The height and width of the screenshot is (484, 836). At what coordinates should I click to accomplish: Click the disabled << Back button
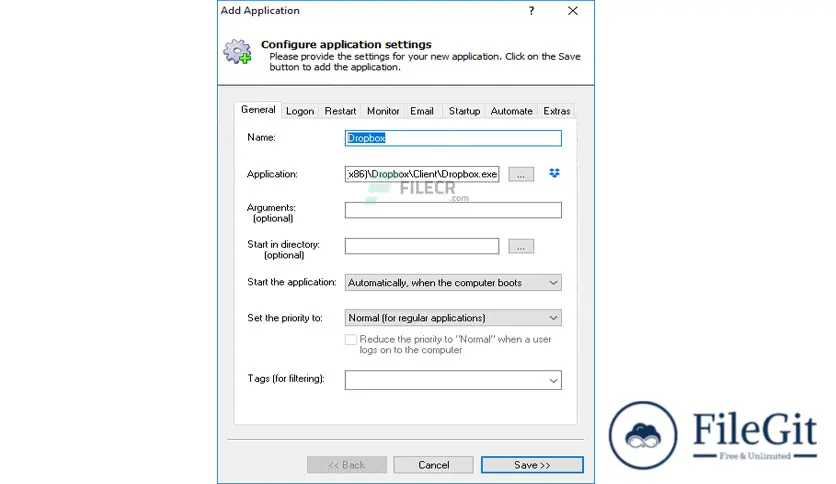point(347,465)
